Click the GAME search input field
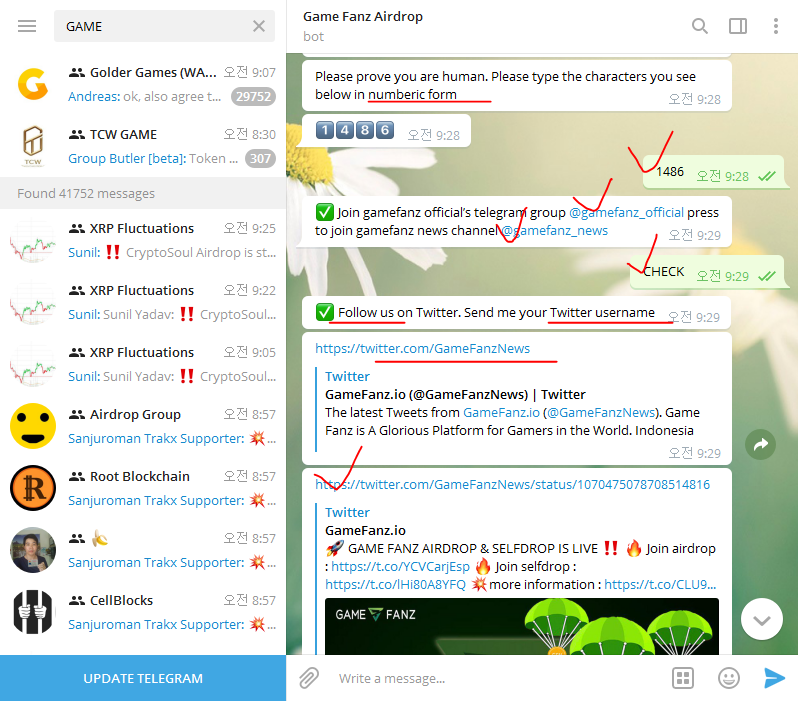The image size is (798, 701). (164, 26)
